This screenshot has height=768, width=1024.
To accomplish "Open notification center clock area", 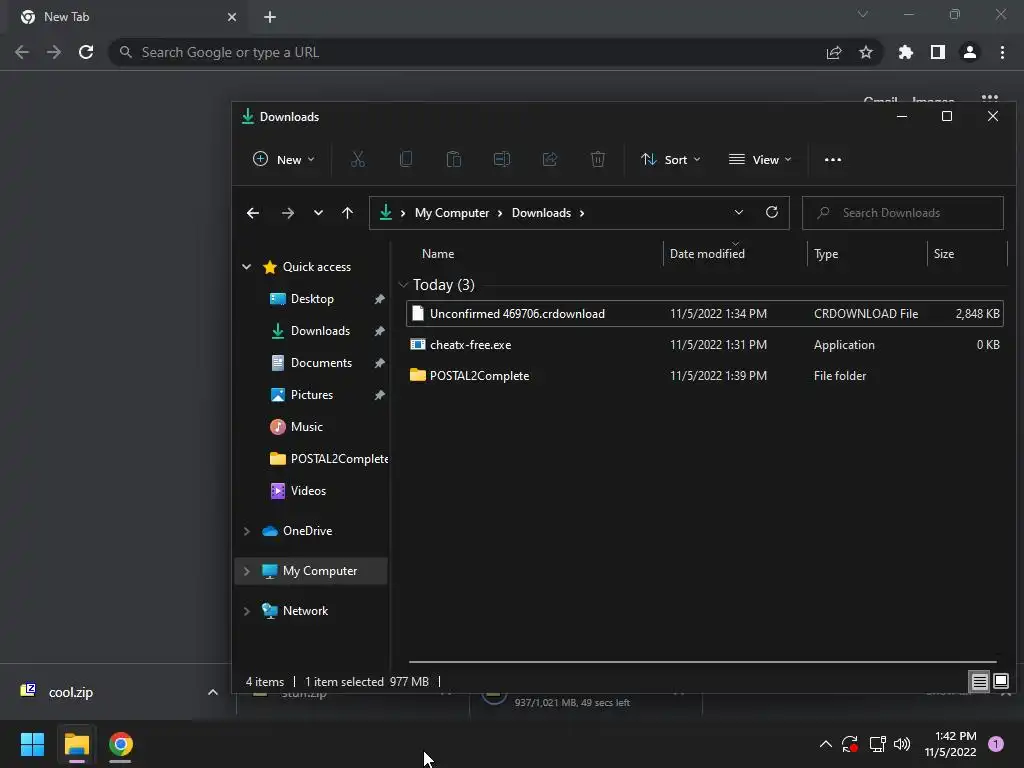I will pyautogui.click(x=951, y=744).
